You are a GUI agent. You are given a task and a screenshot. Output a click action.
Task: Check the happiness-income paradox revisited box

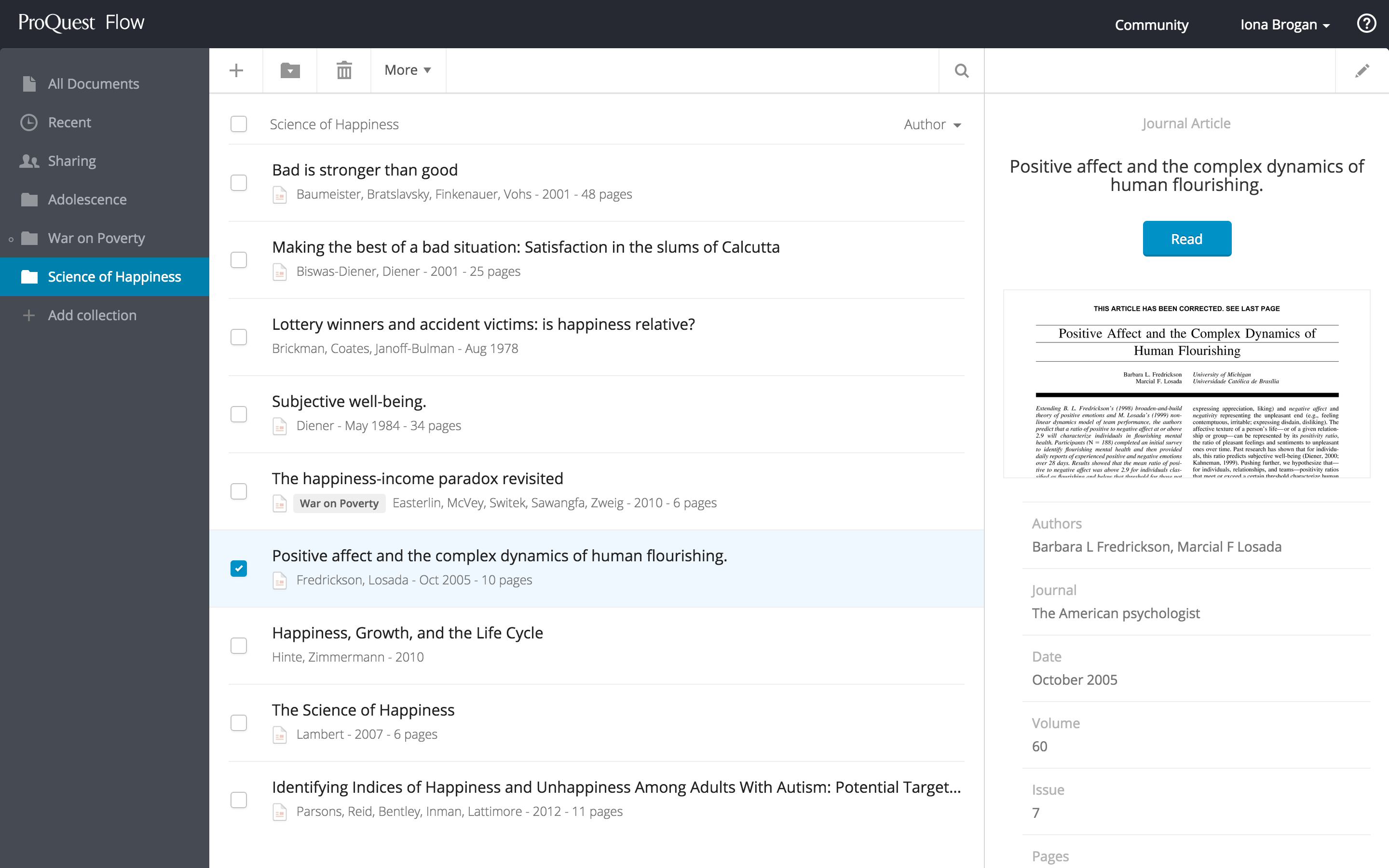pyautogui.click(x=238, y=491)
